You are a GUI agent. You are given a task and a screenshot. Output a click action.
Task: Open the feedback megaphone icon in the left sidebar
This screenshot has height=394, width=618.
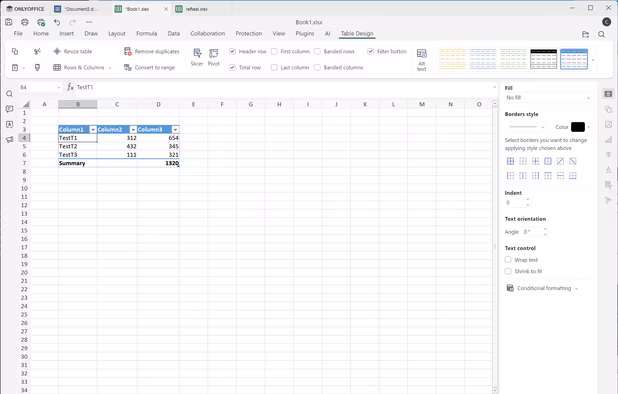9,139
